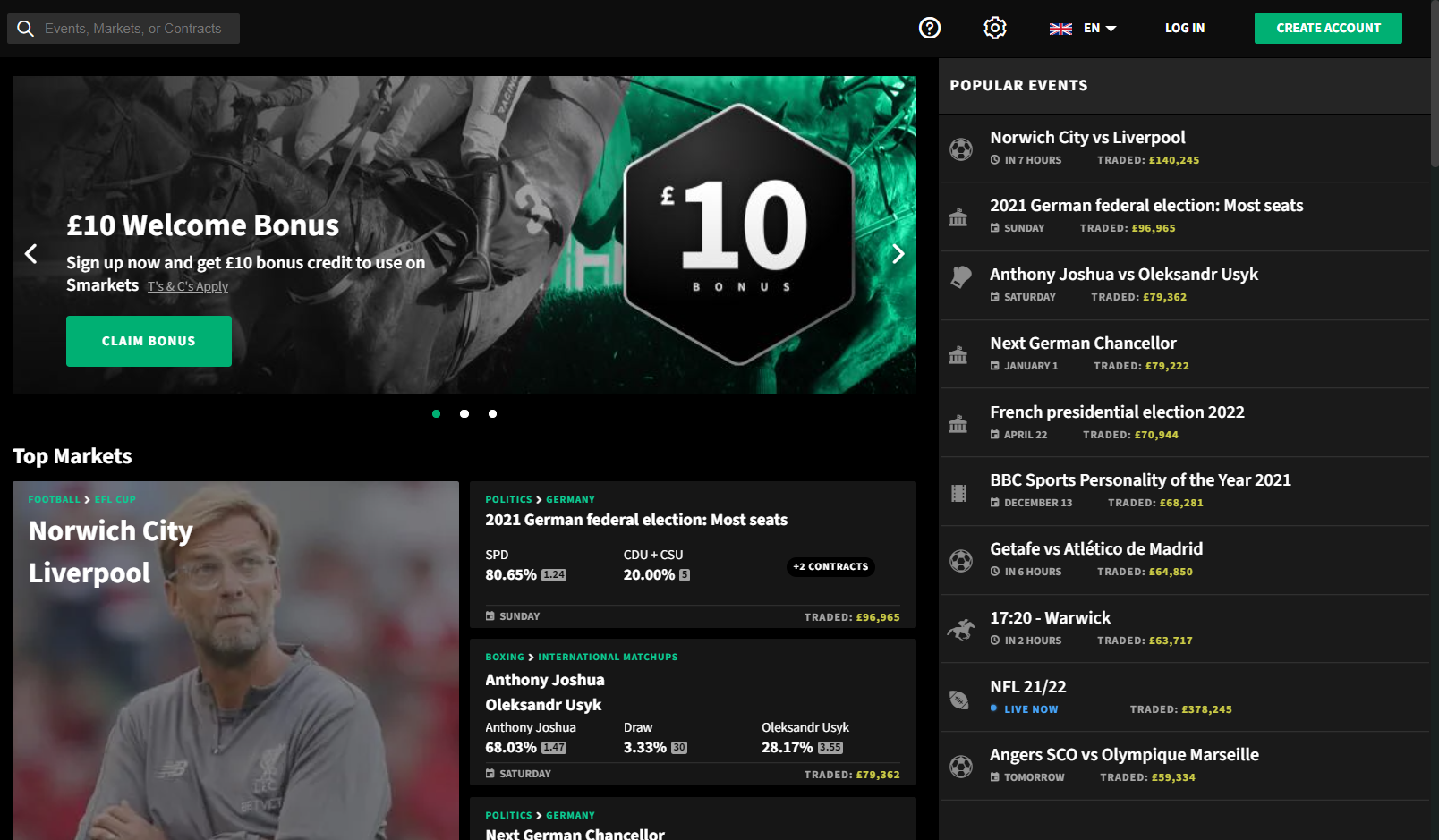Screen dimensions: 1439x840
Task: Open Next German Chancellor popular event
Action: (1184, 354)
